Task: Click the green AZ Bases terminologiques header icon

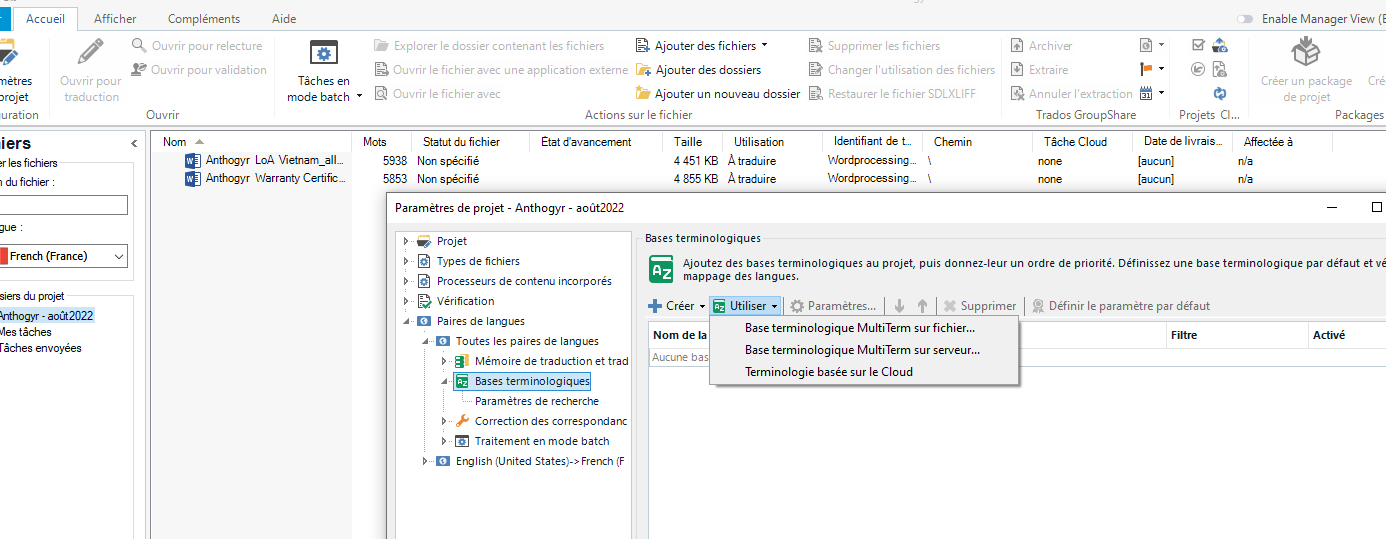Action: (662, 269)
